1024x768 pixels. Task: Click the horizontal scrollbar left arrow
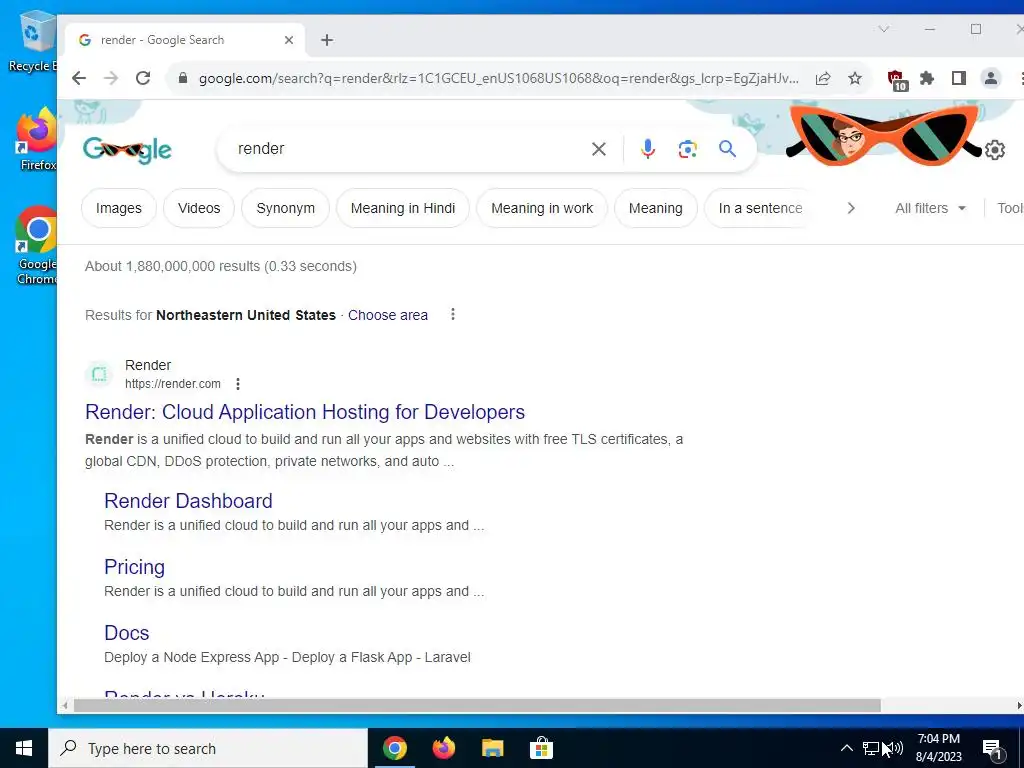click(x=65, y=705)
